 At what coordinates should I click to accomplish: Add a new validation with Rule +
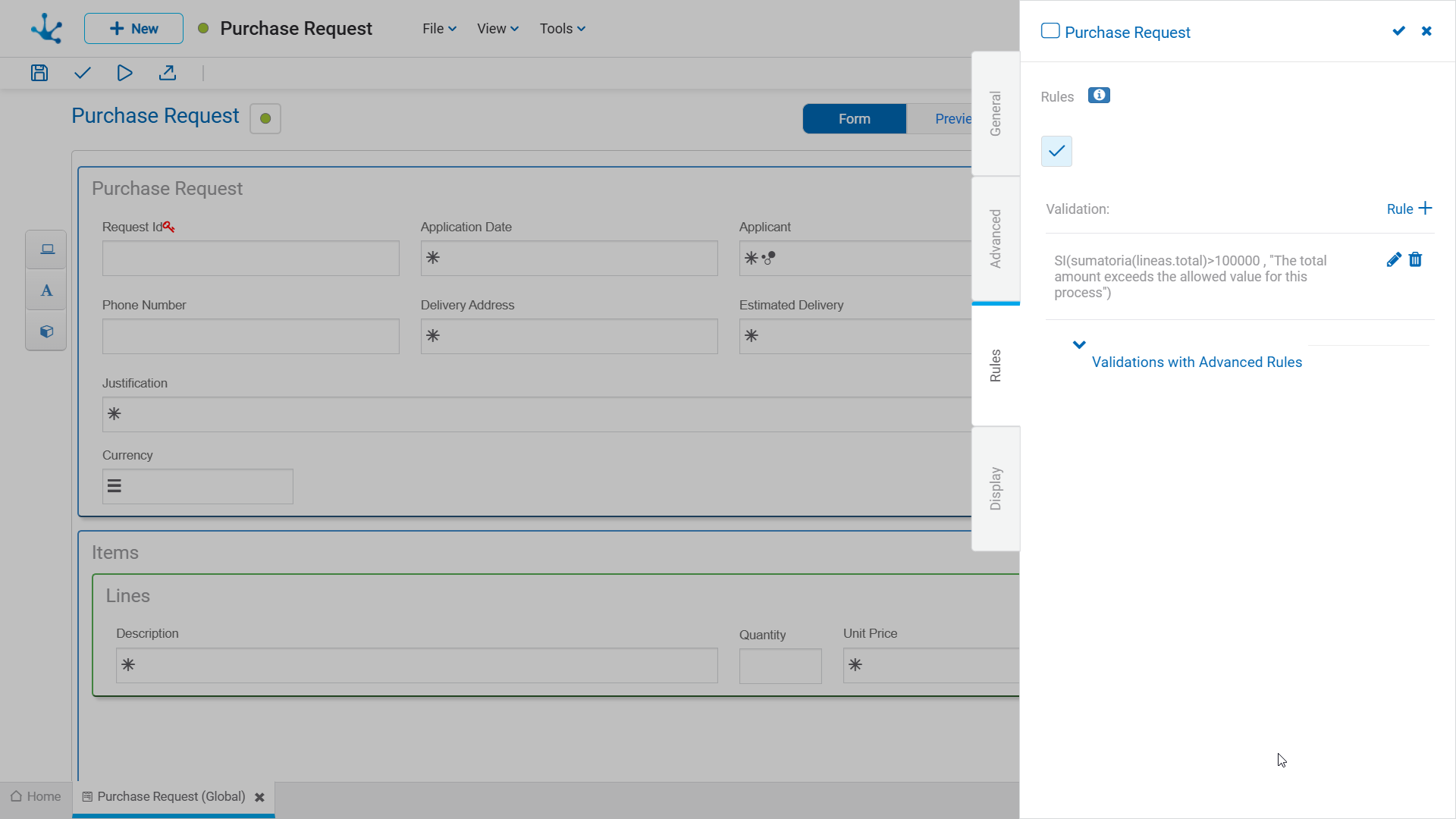(x=1409, y=209)
